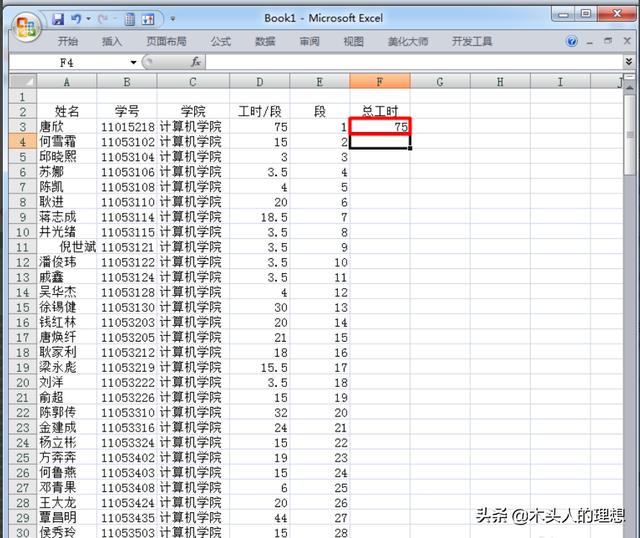Click the greyed Redo icon

click(102, 19)
